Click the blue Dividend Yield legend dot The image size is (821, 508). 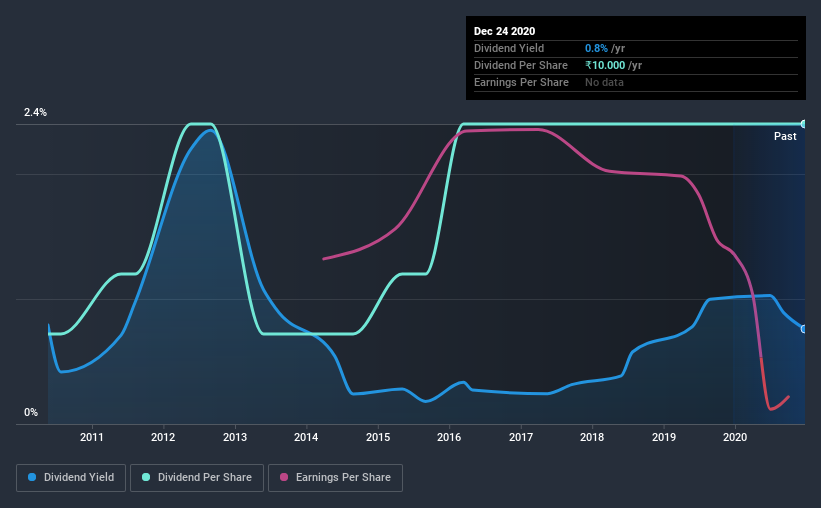32,477
